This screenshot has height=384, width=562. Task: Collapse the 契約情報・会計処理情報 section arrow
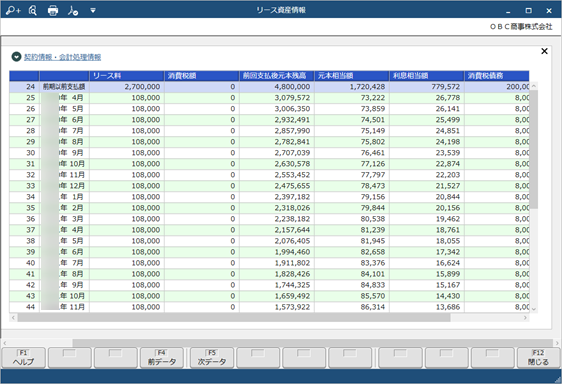coord(16,57)
